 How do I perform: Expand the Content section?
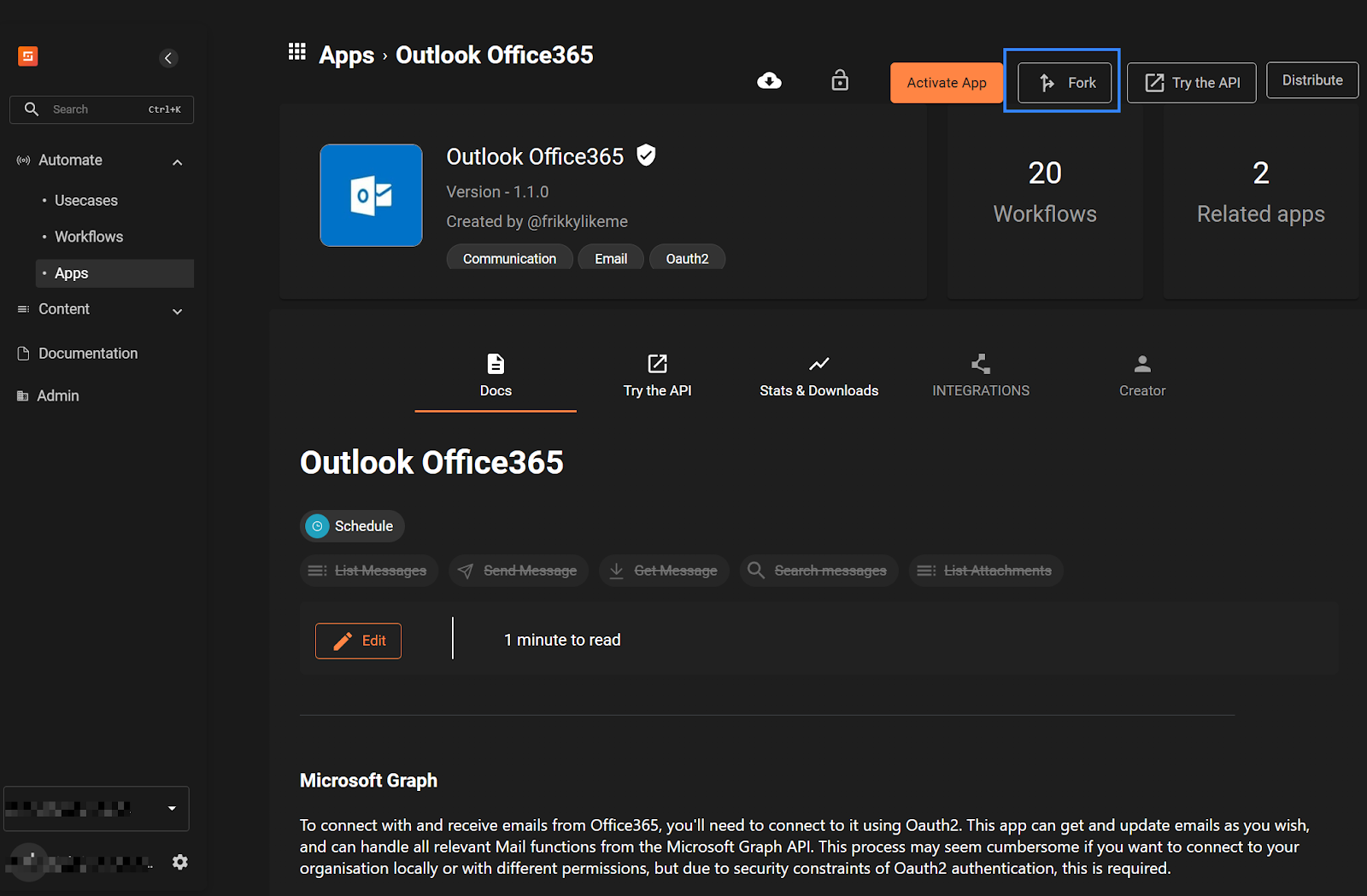coord(177,311)
